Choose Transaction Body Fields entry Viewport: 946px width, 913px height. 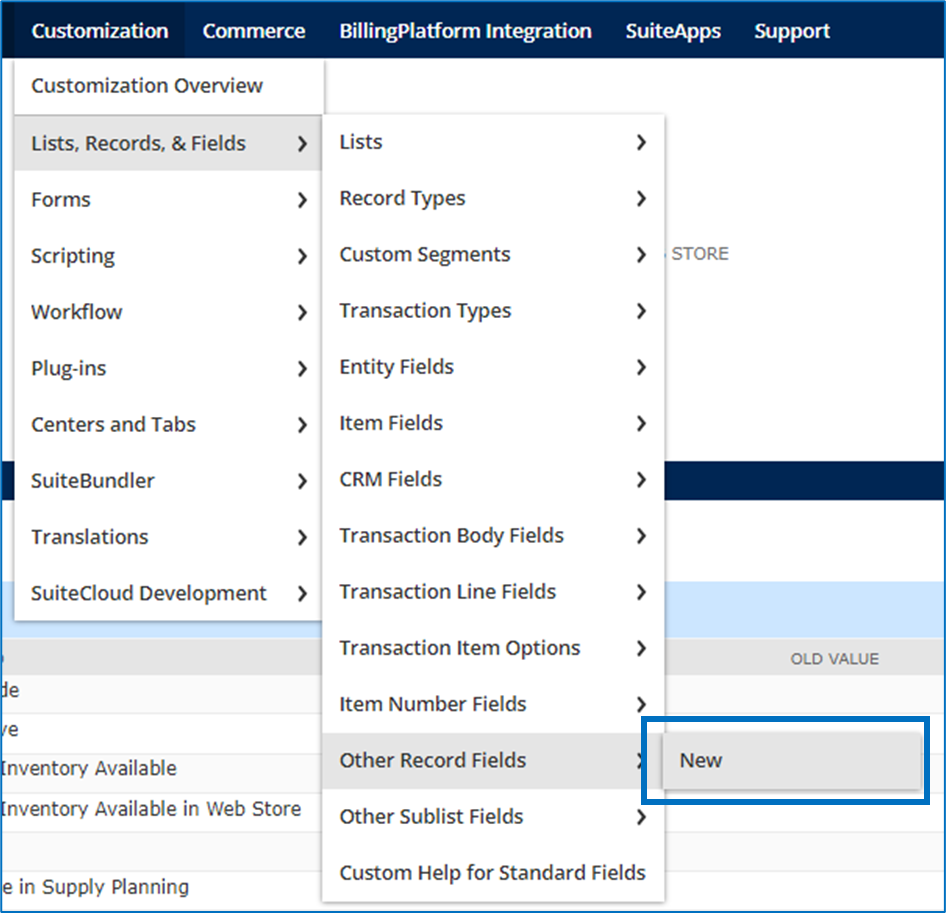[x=494, y=535]
